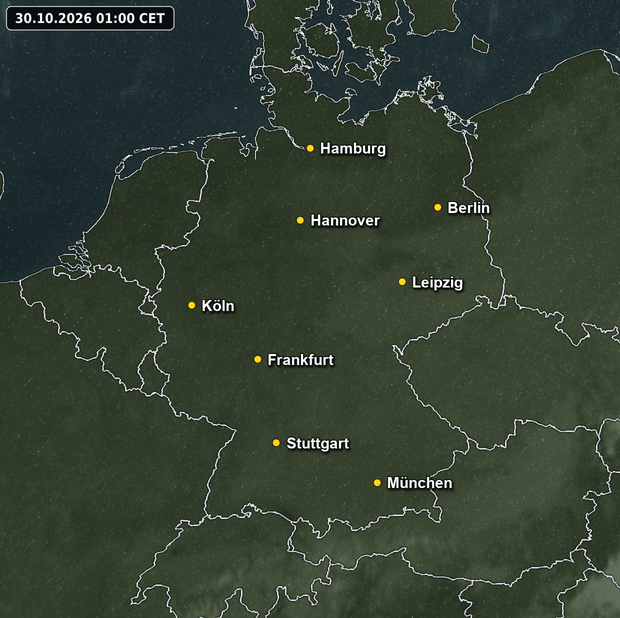Click the Hamburg city marker dot

(310, 148)
